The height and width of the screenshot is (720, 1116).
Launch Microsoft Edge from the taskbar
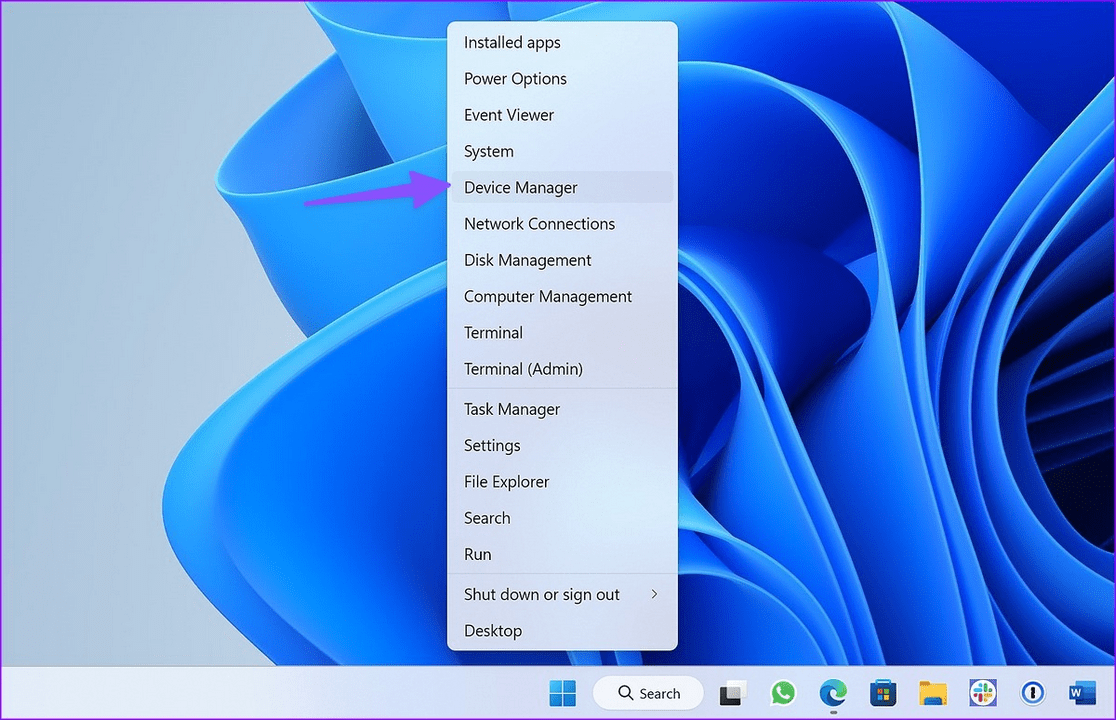point(833,692)
